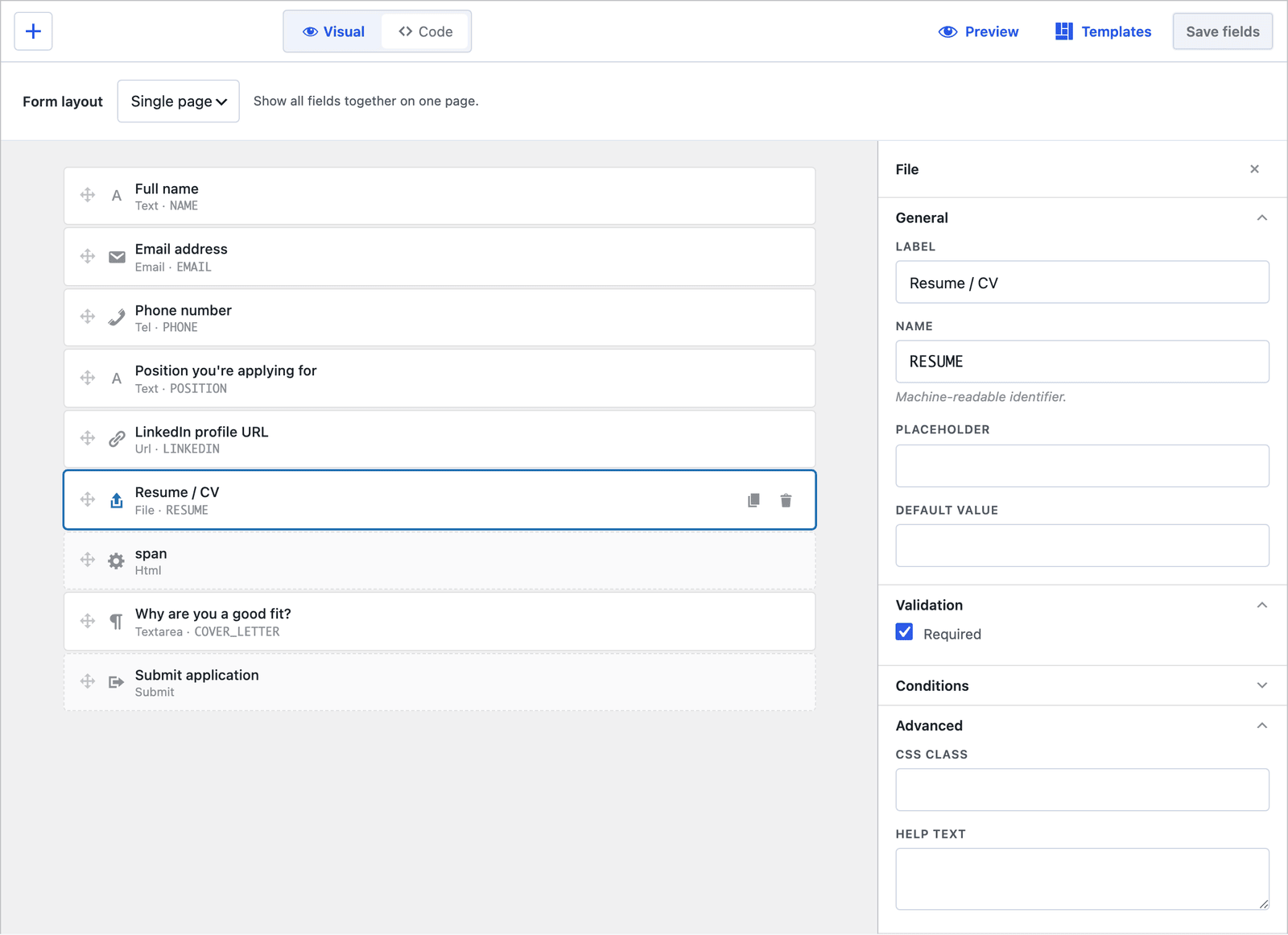Select the span Html label
Viewport: 1288px width, 935px height.
[x=151, y=553]
